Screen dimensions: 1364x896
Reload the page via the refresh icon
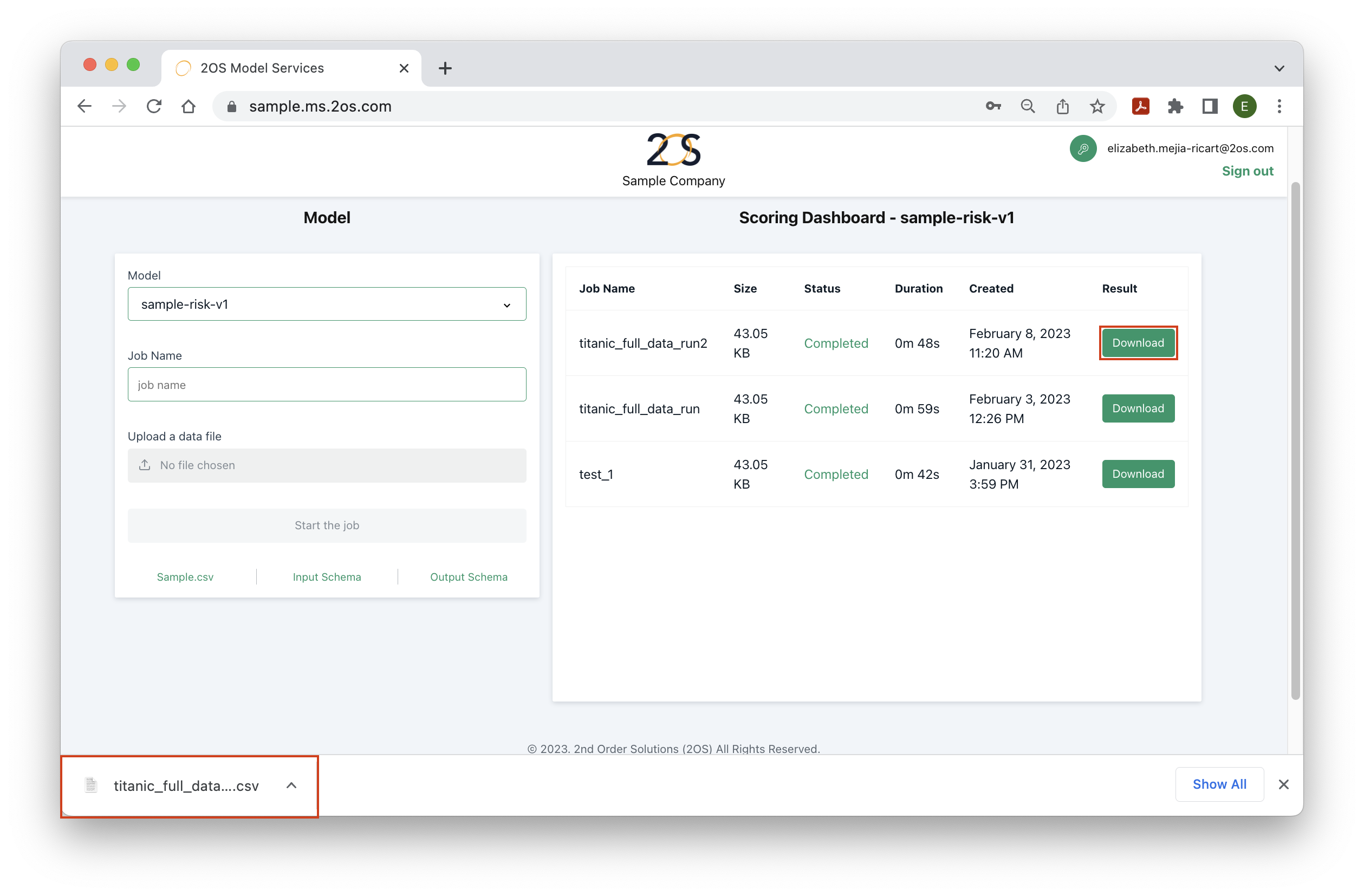click(x=154, y=106)
